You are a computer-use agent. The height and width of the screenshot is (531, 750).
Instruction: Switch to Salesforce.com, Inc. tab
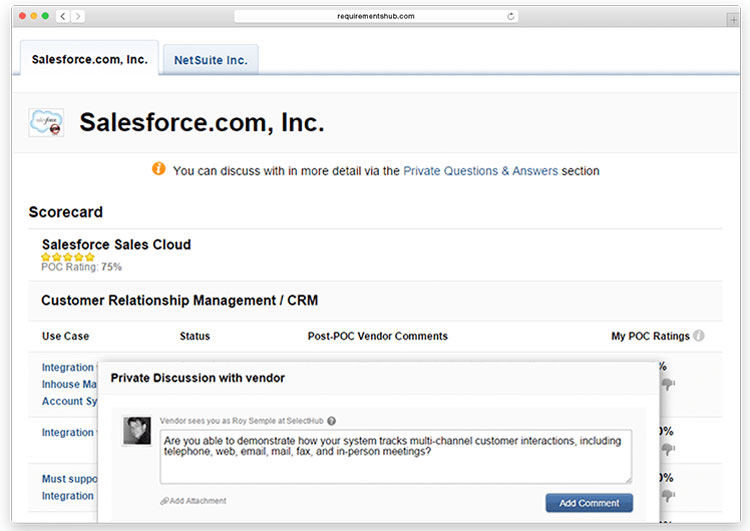pos(89,59)
